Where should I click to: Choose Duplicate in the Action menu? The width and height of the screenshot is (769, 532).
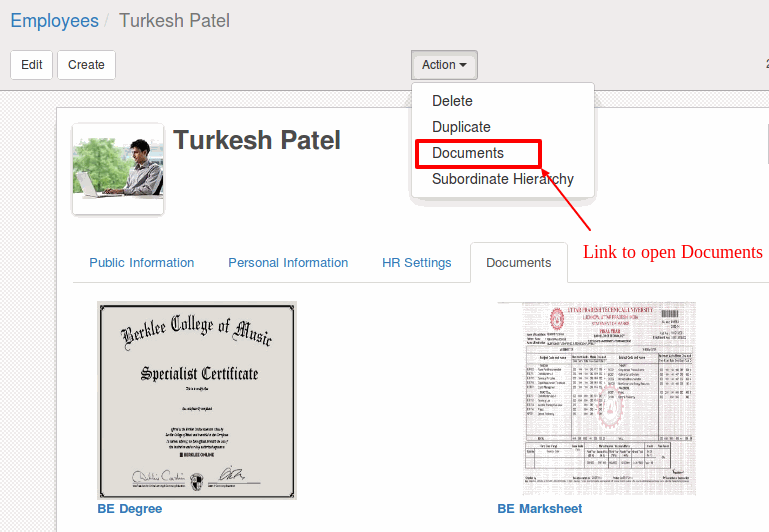click(x=461, y=127)
